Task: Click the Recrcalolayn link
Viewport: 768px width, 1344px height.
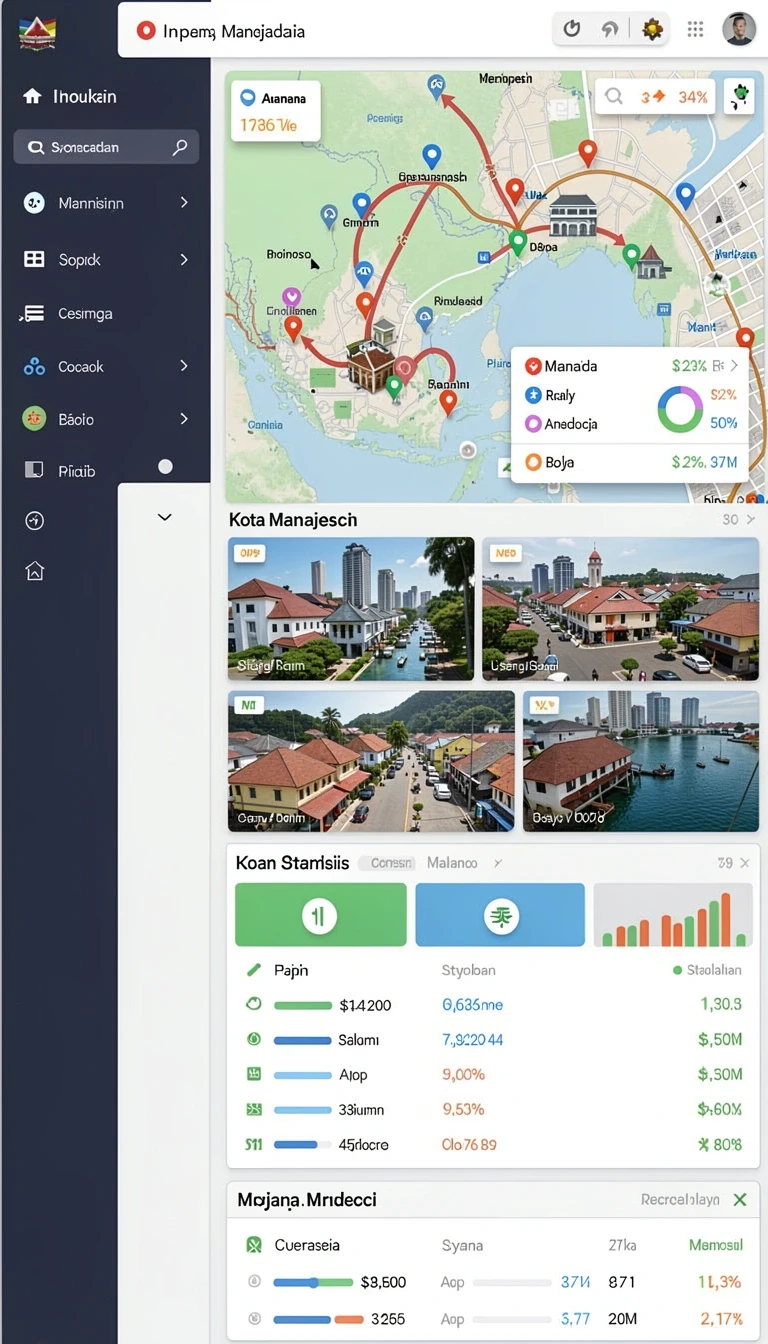Action: click(680, 1199)
